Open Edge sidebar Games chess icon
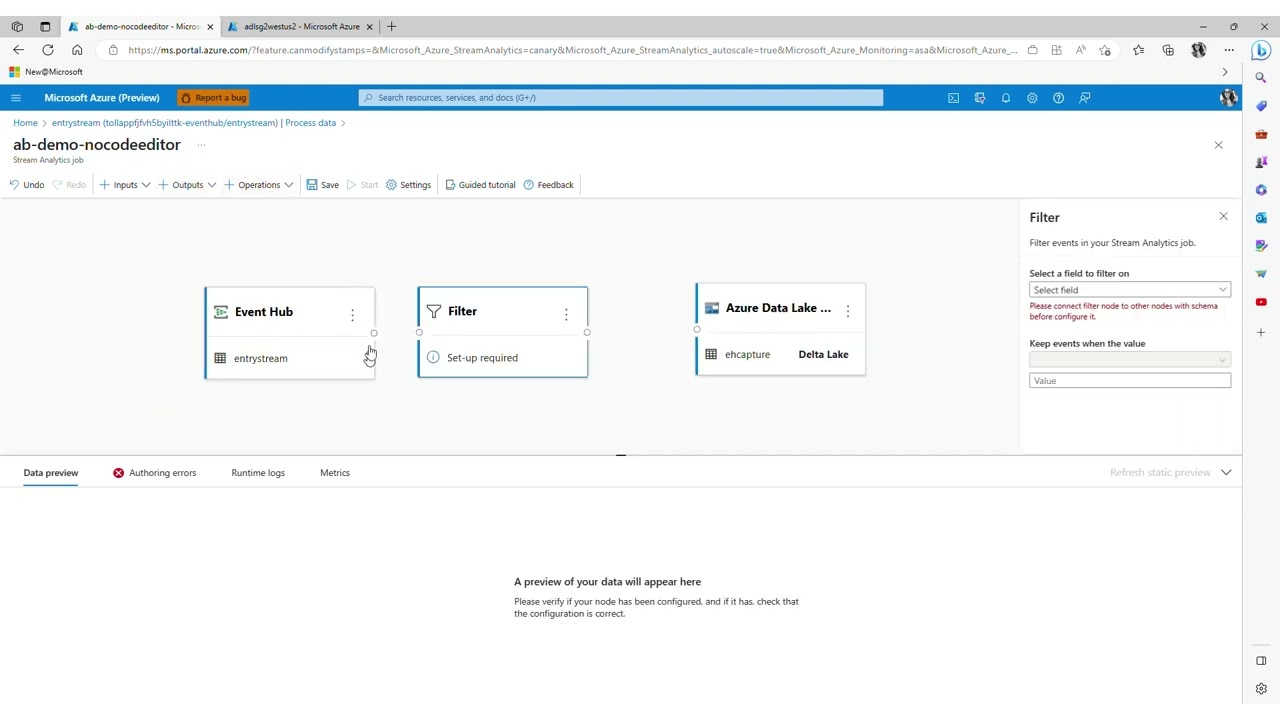 (1261, 162)
